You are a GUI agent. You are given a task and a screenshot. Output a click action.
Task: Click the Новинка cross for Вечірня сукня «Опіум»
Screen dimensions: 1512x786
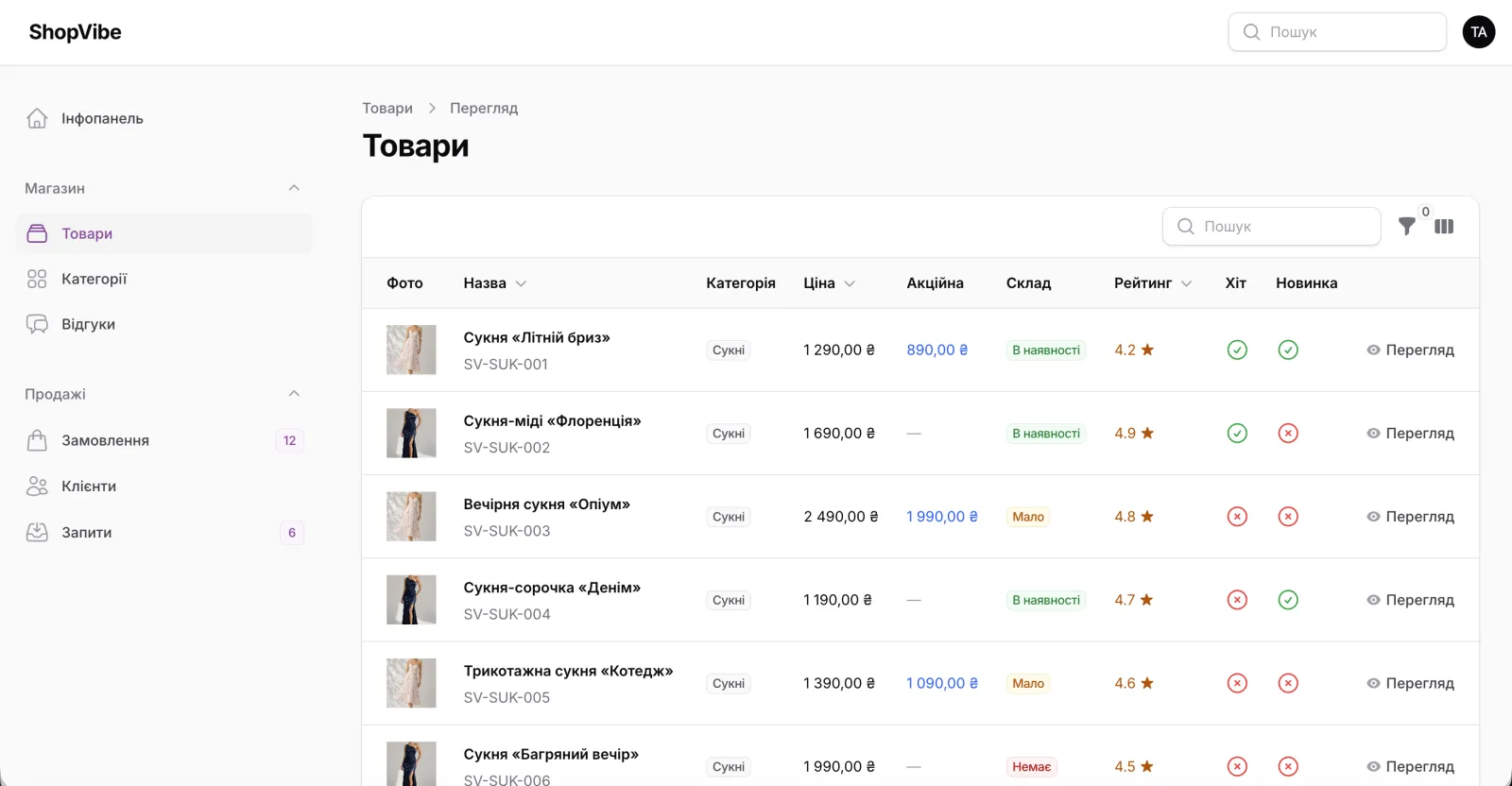tap(1288, 517)
